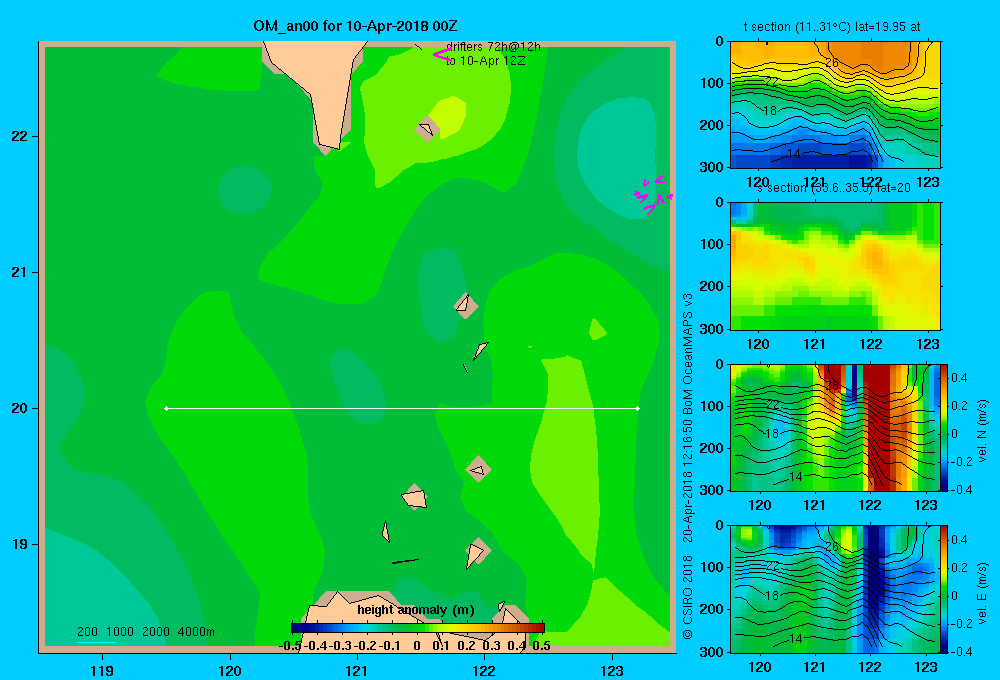Click the 26 contour label in temperature section
Viewport: 1000px width, 680px height.
coord(832,63)
